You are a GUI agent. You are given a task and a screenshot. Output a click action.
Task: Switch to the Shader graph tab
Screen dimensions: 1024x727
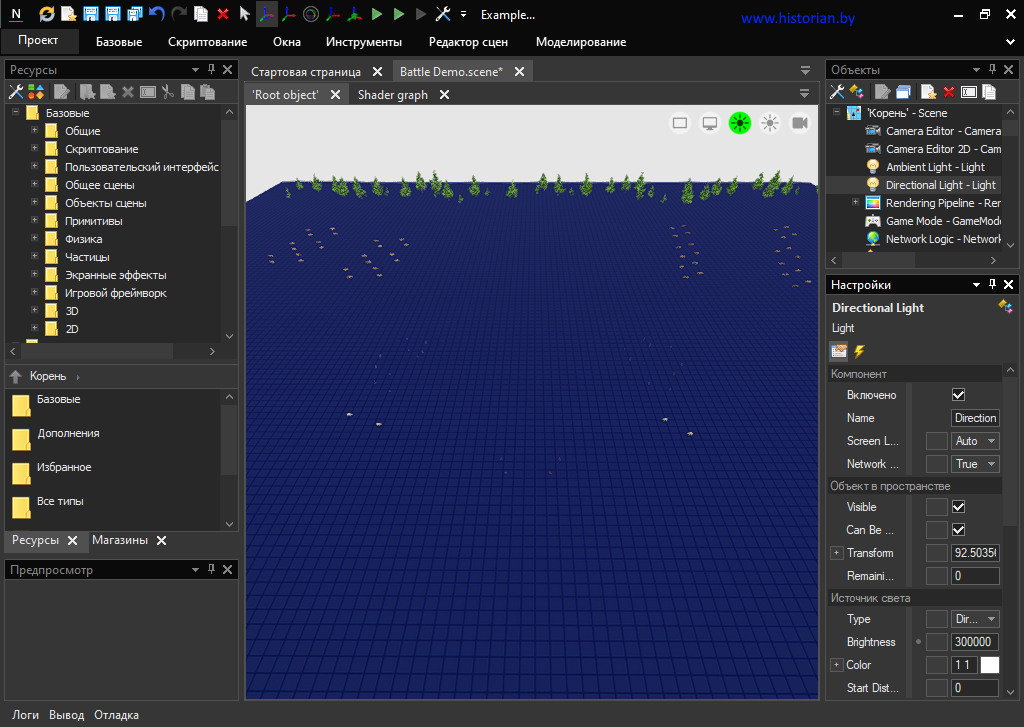(x=392, y=95)
